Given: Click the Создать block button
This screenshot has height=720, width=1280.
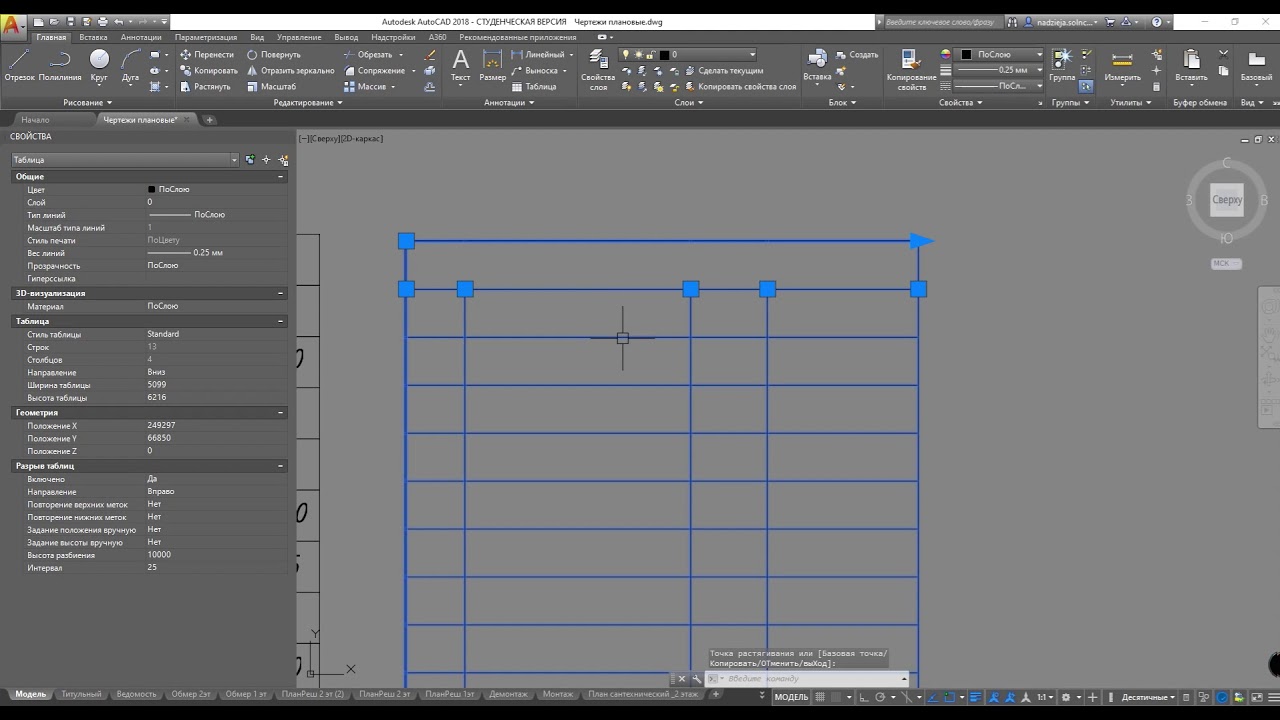Looking at the screenshot, I should [x=857, y=55].
